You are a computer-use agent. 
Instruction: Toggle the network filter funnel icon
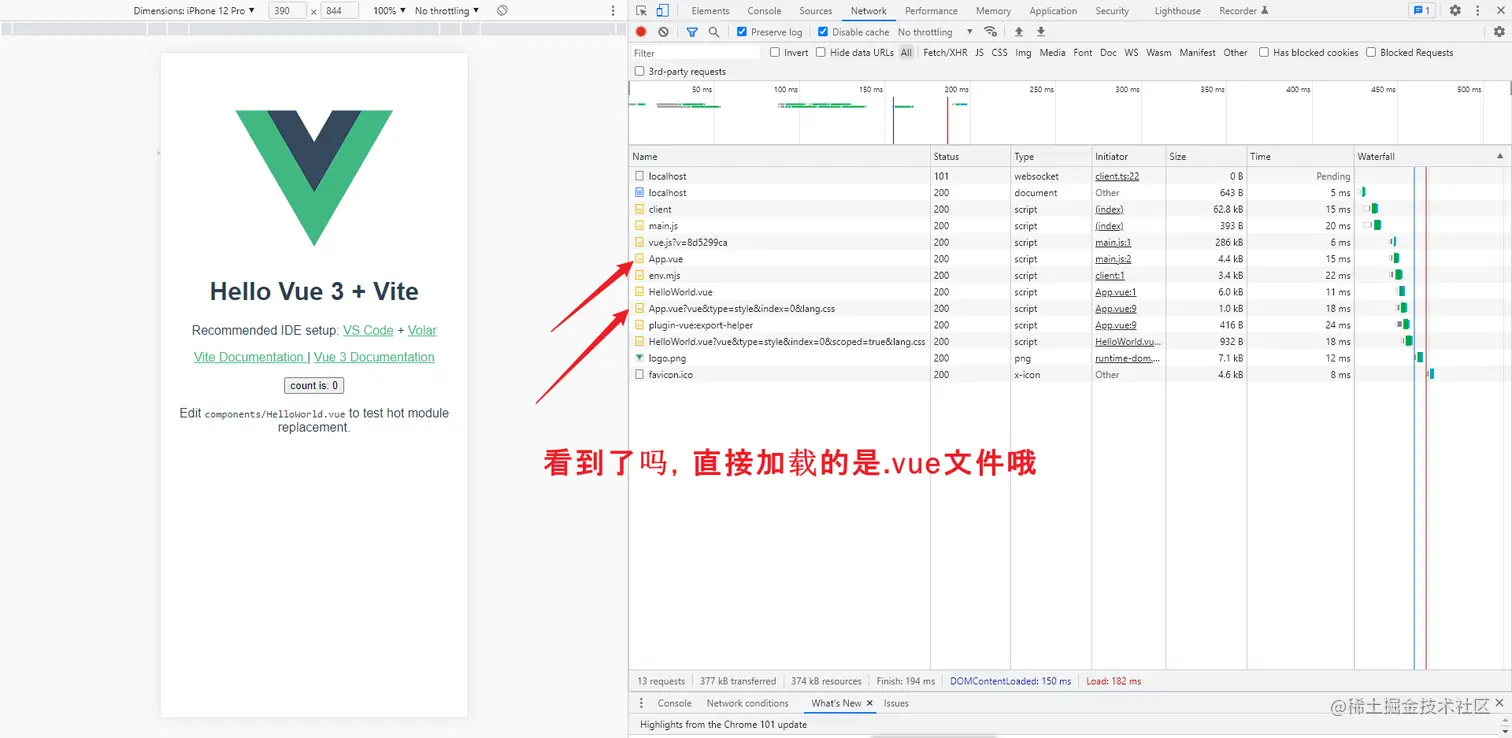tap(692, 32)
